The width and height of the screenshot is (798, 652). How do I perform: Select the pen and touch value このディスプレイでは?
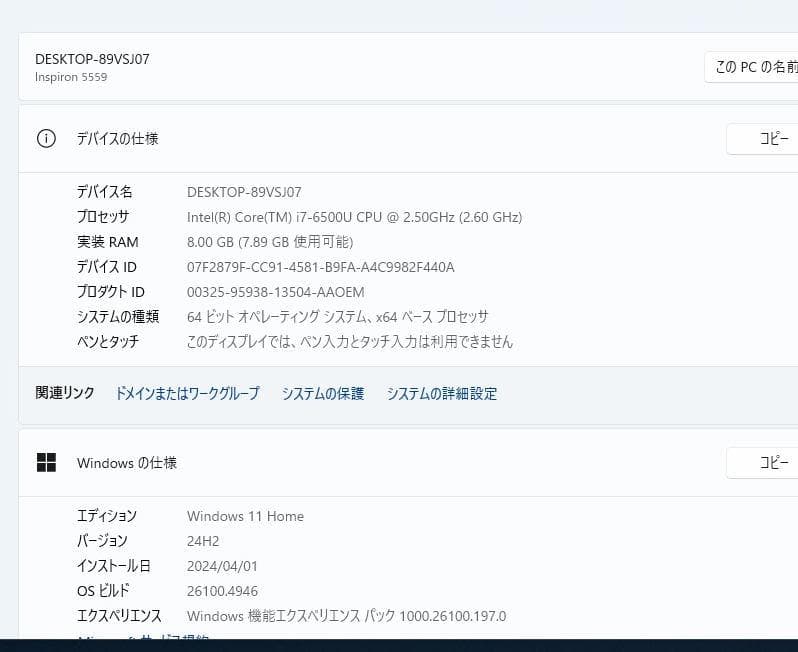pos(350,342)
